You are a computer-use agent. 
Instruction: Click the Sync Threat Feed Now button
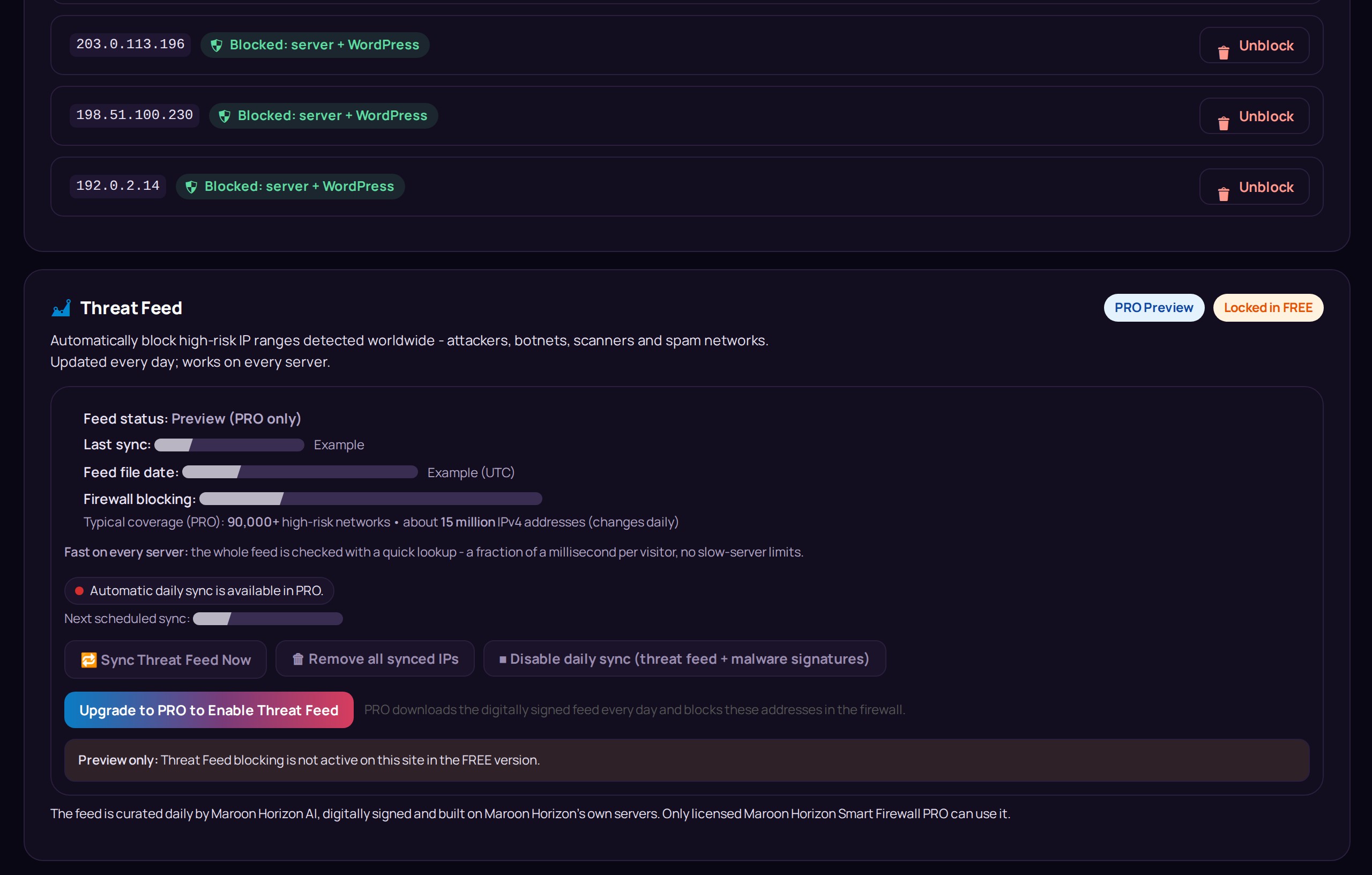165,659
